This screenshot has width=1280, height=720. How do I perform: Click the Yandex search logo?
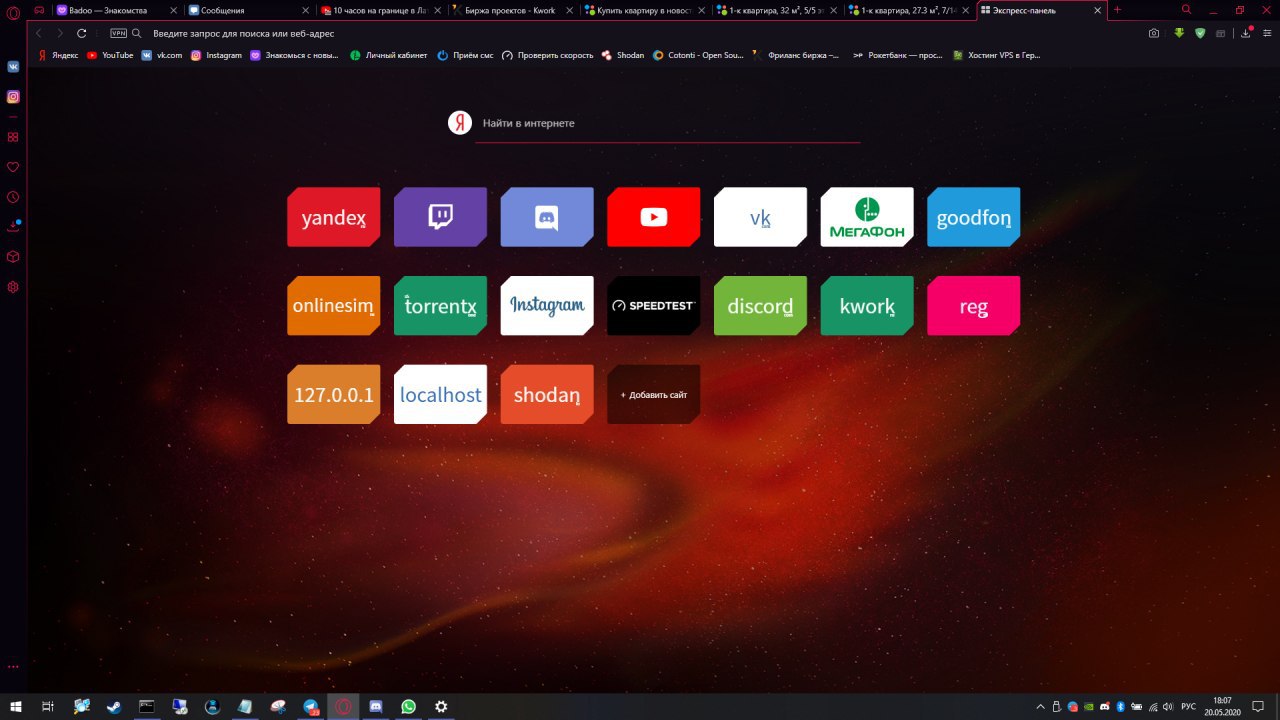pyautogui.click(x=459, y=123)
